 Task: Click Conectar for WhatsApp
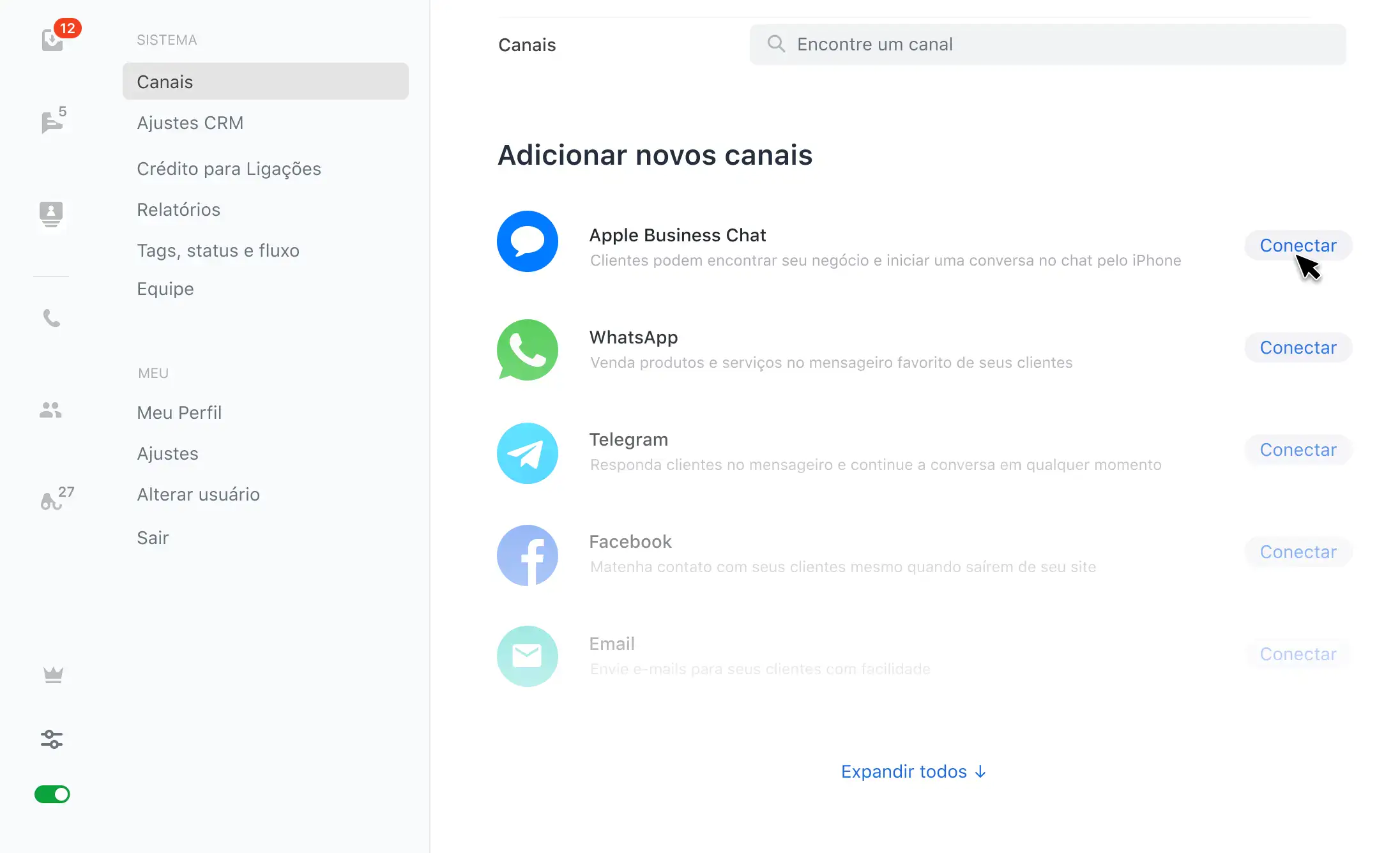click(x=1298, y=347)
